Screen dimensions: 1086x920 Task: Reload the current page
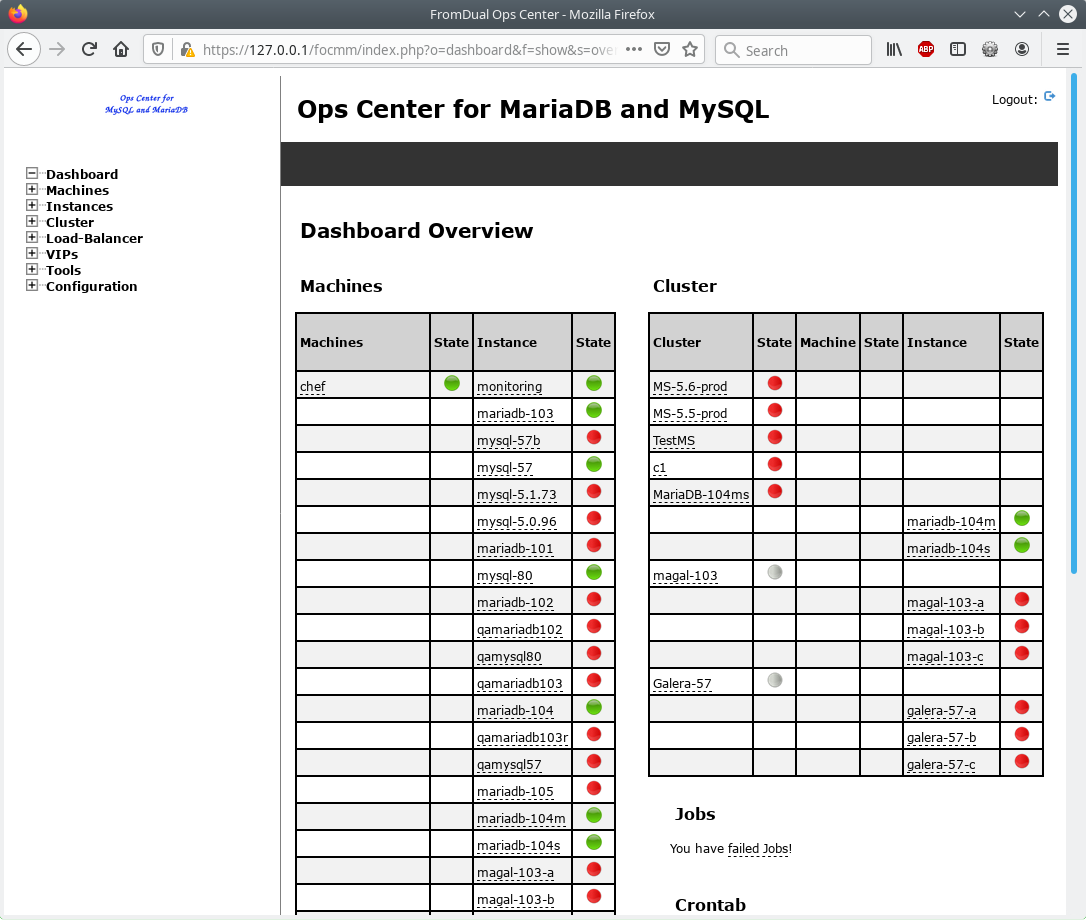click(89, 49)
